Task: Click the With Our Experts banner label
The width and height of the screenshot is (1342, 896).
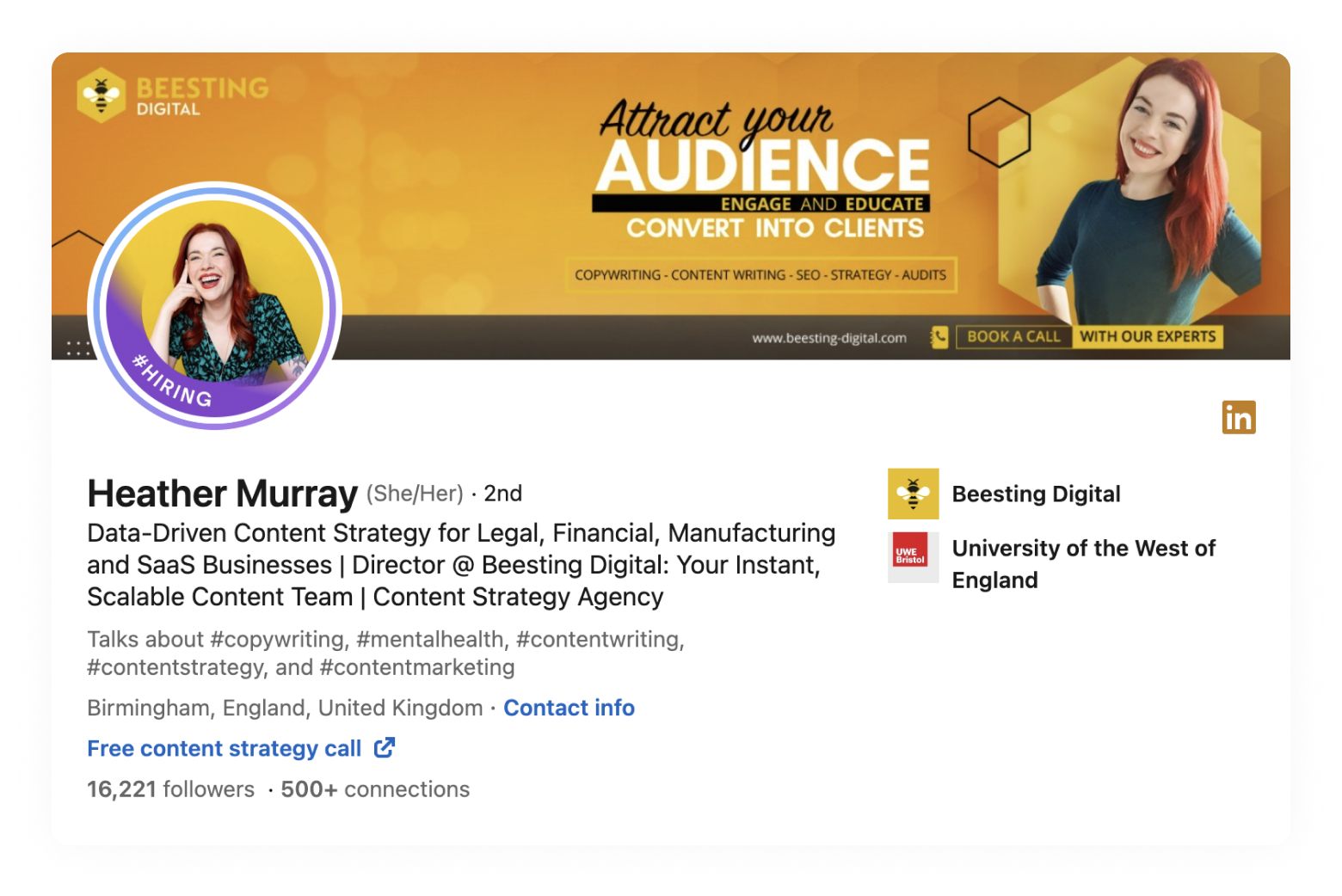Action: point(1148,336)
